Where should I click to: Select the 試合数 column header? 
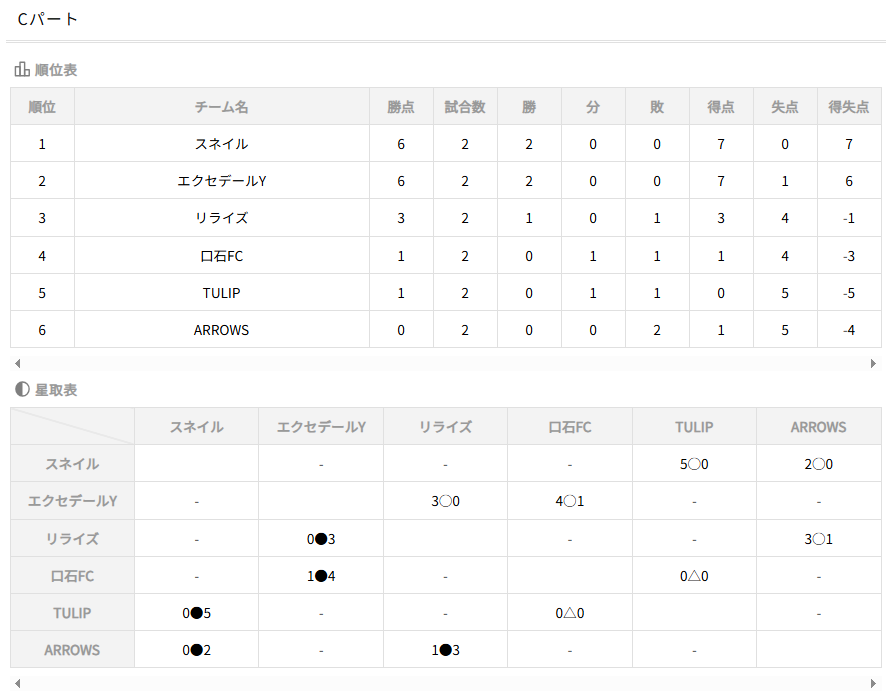tap(465, 107)
